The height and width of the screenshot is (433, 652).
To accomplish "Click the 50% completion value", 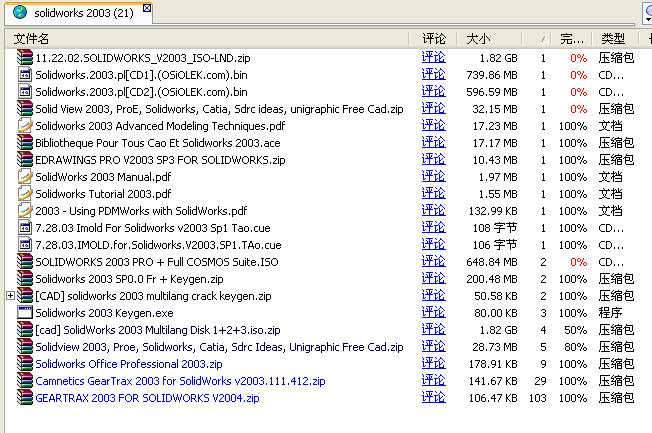I will (575, 330).
